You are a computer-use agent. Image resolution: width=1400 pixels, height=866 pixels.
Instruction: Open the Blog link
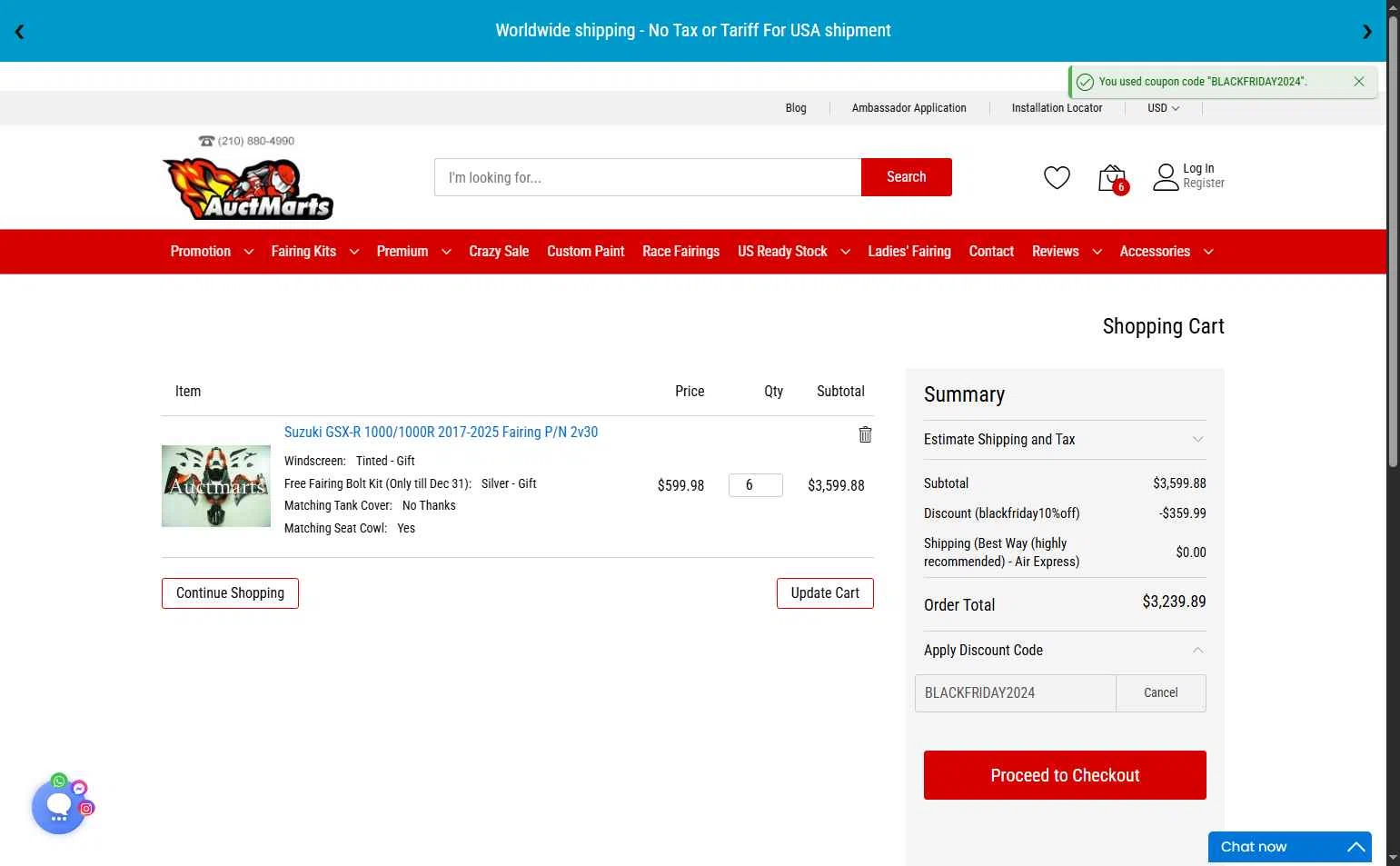click(x=796, y=108)
